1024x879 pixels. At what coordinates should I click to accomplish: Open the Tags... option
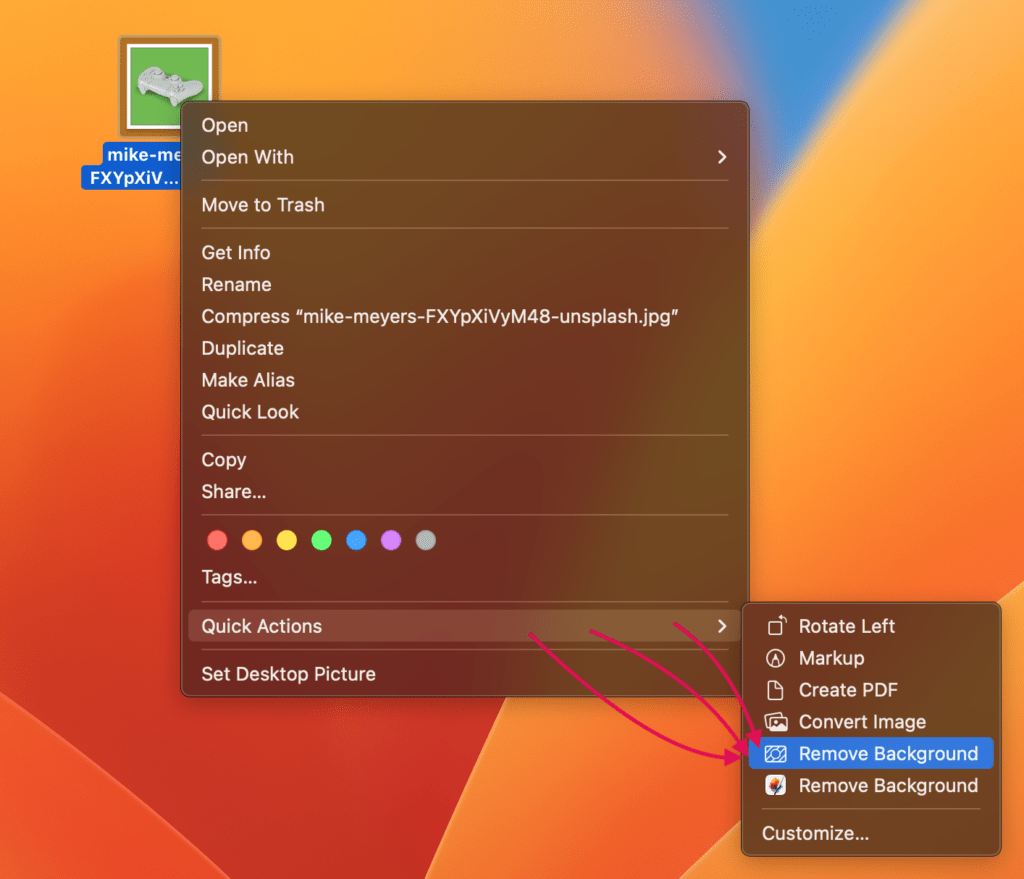click(x=464, y=577)
